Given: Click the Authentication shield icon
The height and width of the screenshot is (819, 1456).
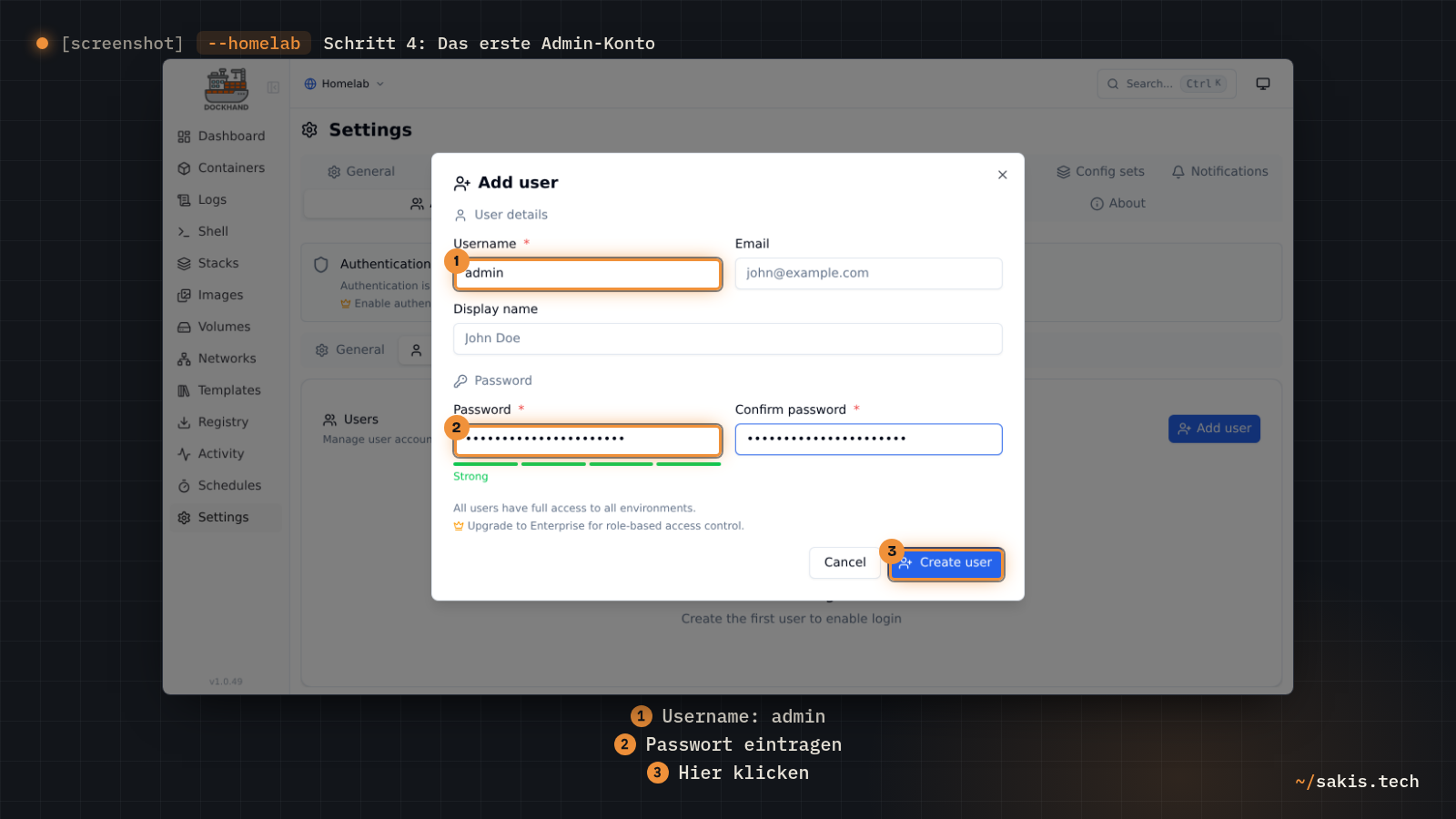Looking at the screenshot, I should click(x=320, y=265).
